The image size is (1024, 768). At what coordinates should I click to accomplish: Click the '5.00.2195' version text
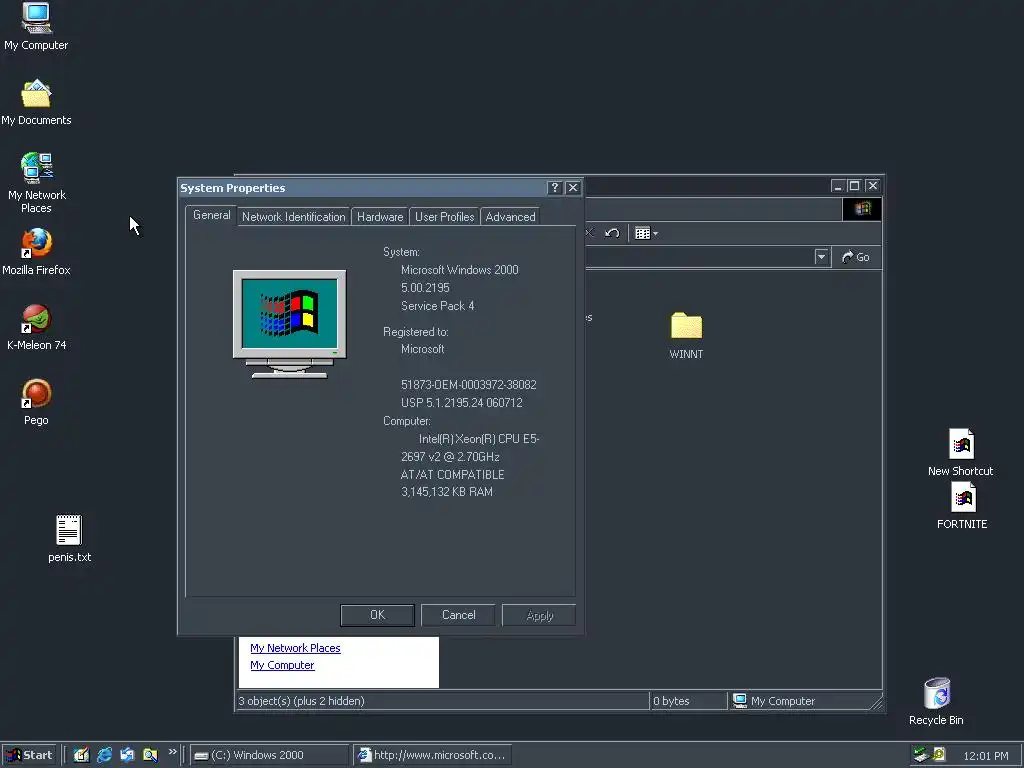coord(425,288)
